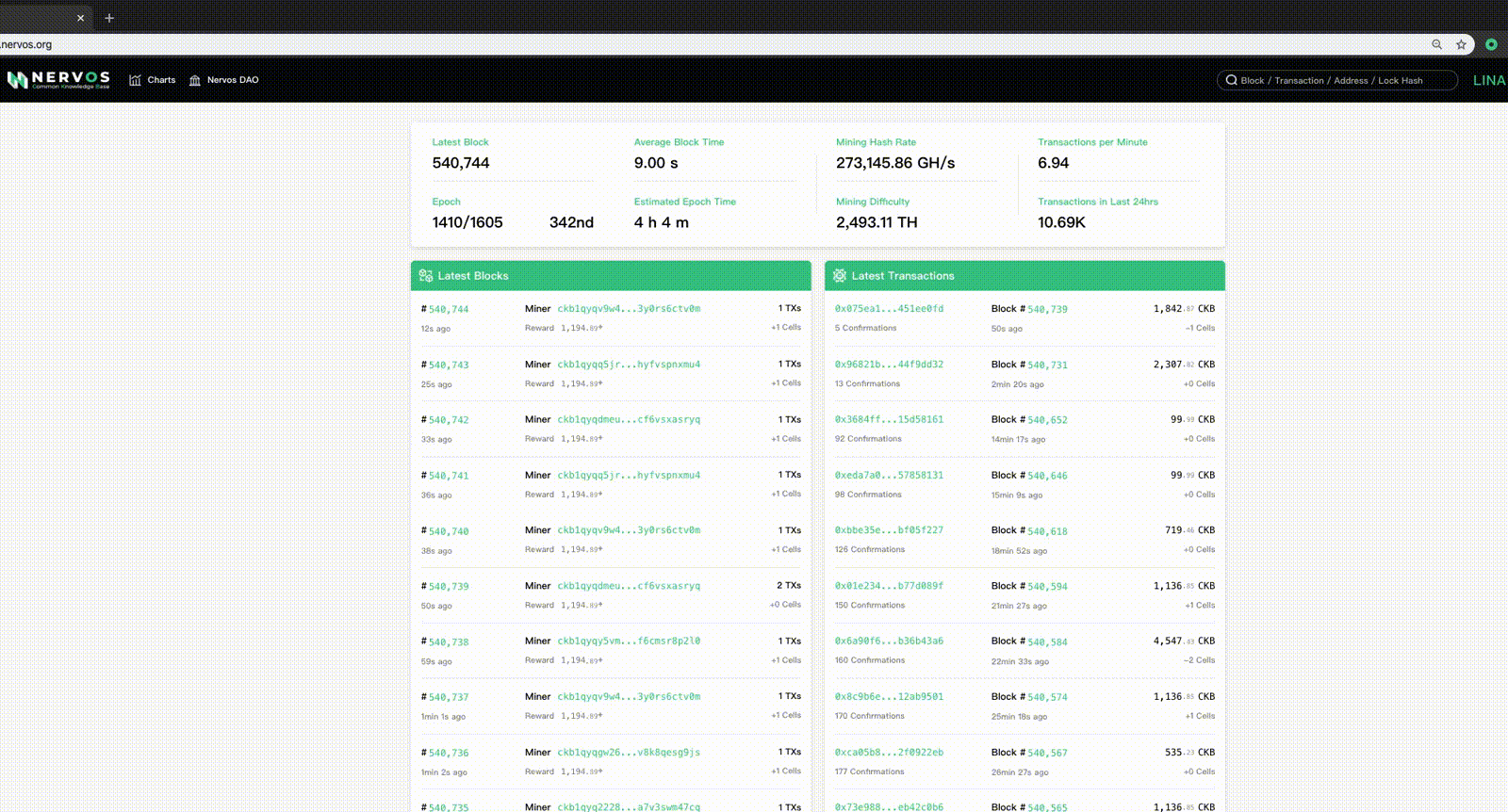The height and width of the screenshot is (812, 1508).
Task: Open transaction 0x96821b...44f9dd32
Action: (889, 364)
